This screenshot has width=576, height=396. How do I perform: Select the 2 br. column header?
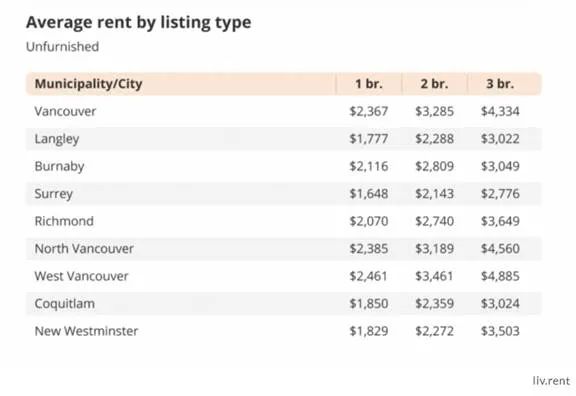pos(434,84)
